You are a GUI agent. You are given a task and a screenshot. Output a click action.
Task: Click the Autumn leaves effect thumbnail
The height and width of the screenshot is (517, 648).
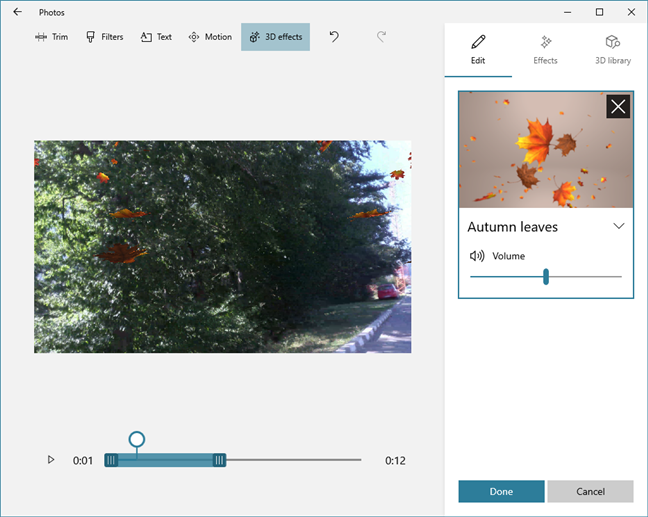[546, 150]
